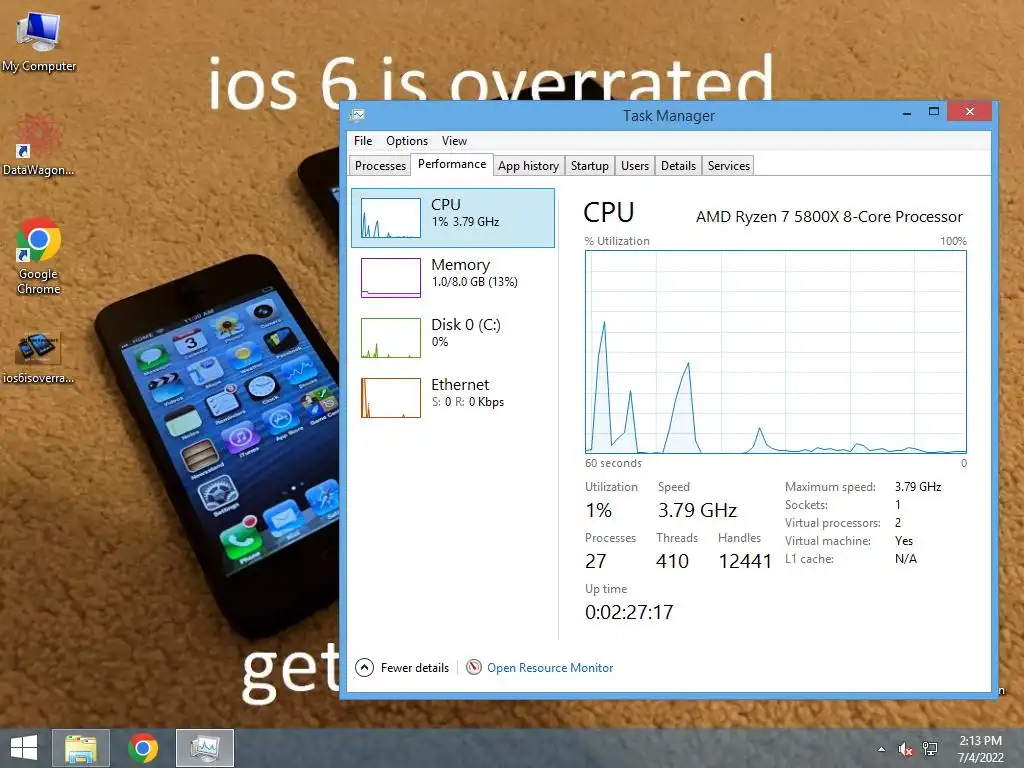
Task: Click the Task Manager title bar icon
Action: pos(357,116)
